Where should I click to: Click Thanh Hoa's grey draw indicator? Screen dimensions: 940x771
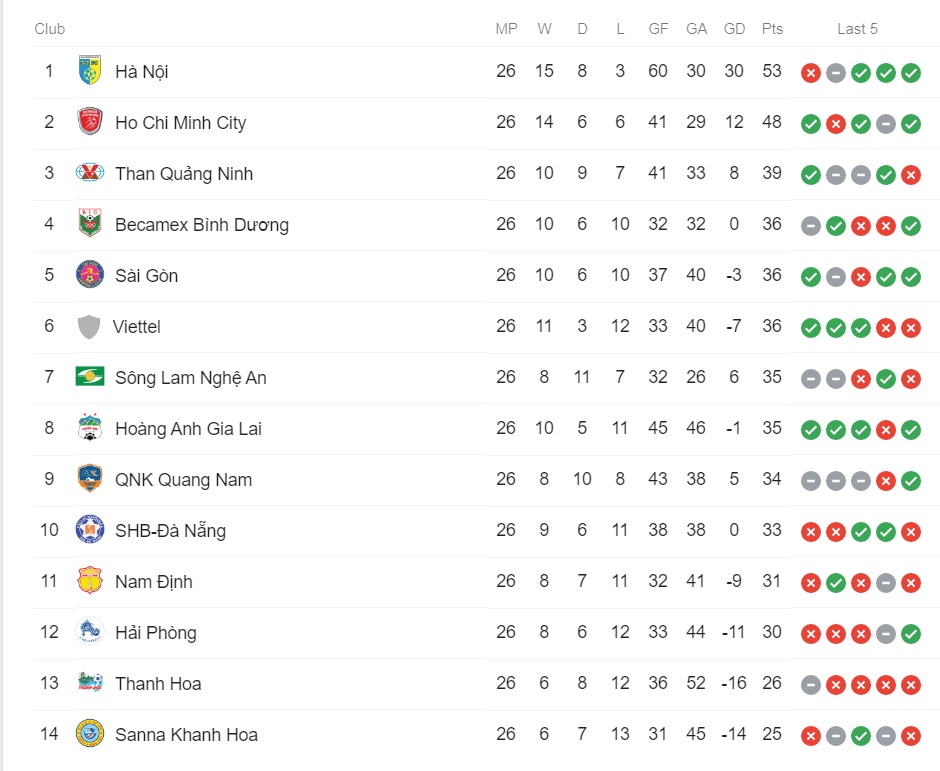(x=811, y=685)
